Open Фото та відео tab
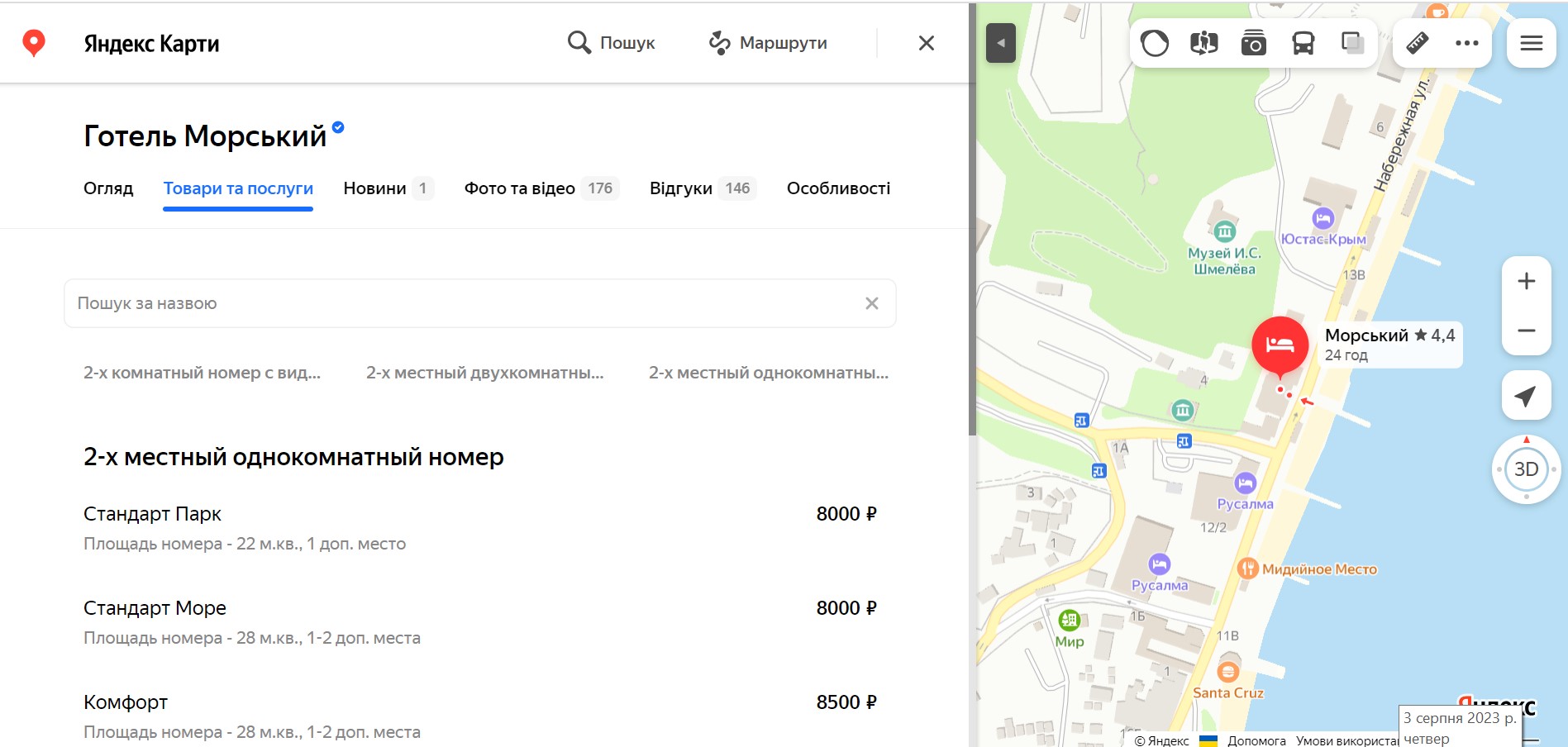Image resolution: width=1568 pixels, height=747 pixels. tap(540, 188)
